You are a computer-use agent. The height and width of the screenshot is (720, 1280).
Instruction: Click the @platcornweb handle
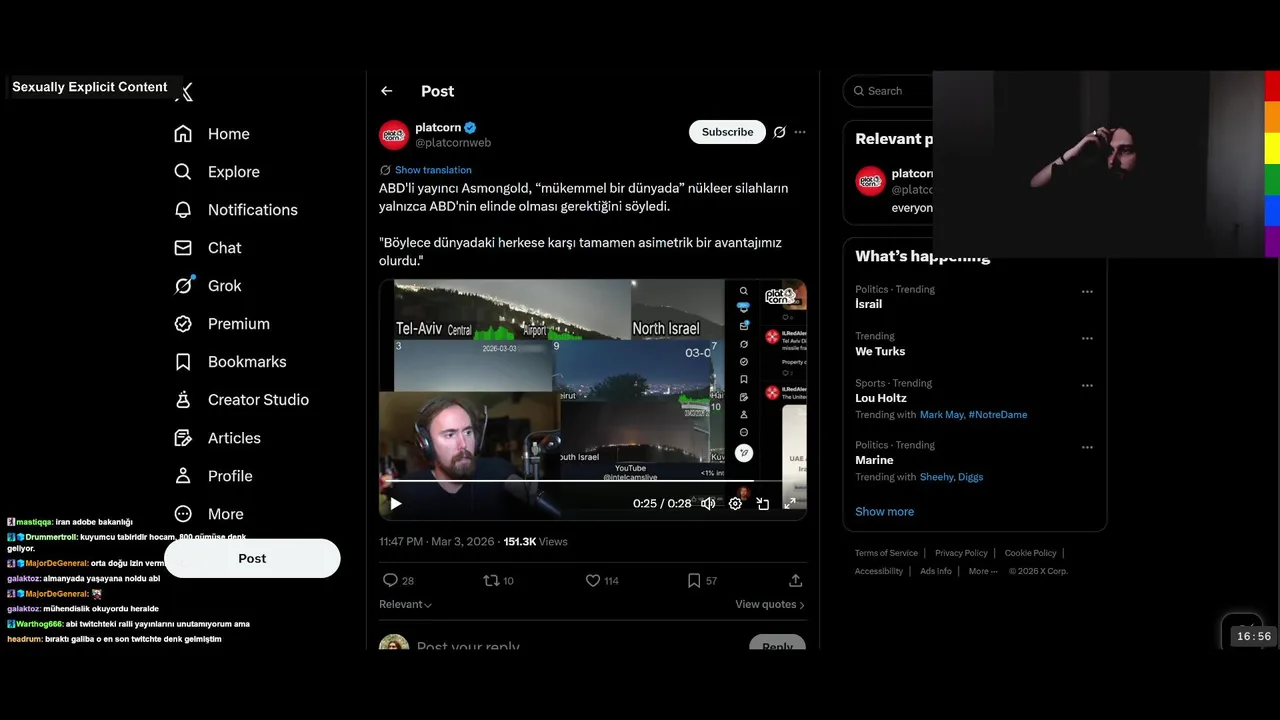point(453,143)
